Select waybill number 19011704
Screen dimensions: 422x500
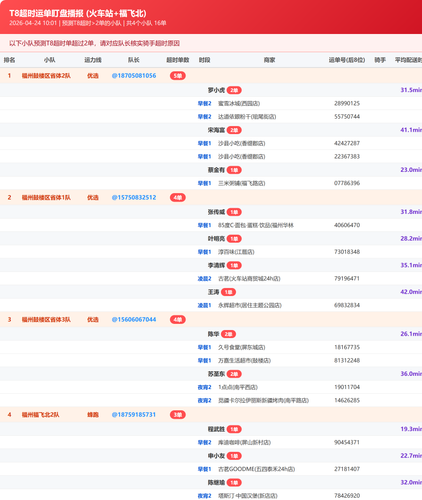[x=347, y=387]
